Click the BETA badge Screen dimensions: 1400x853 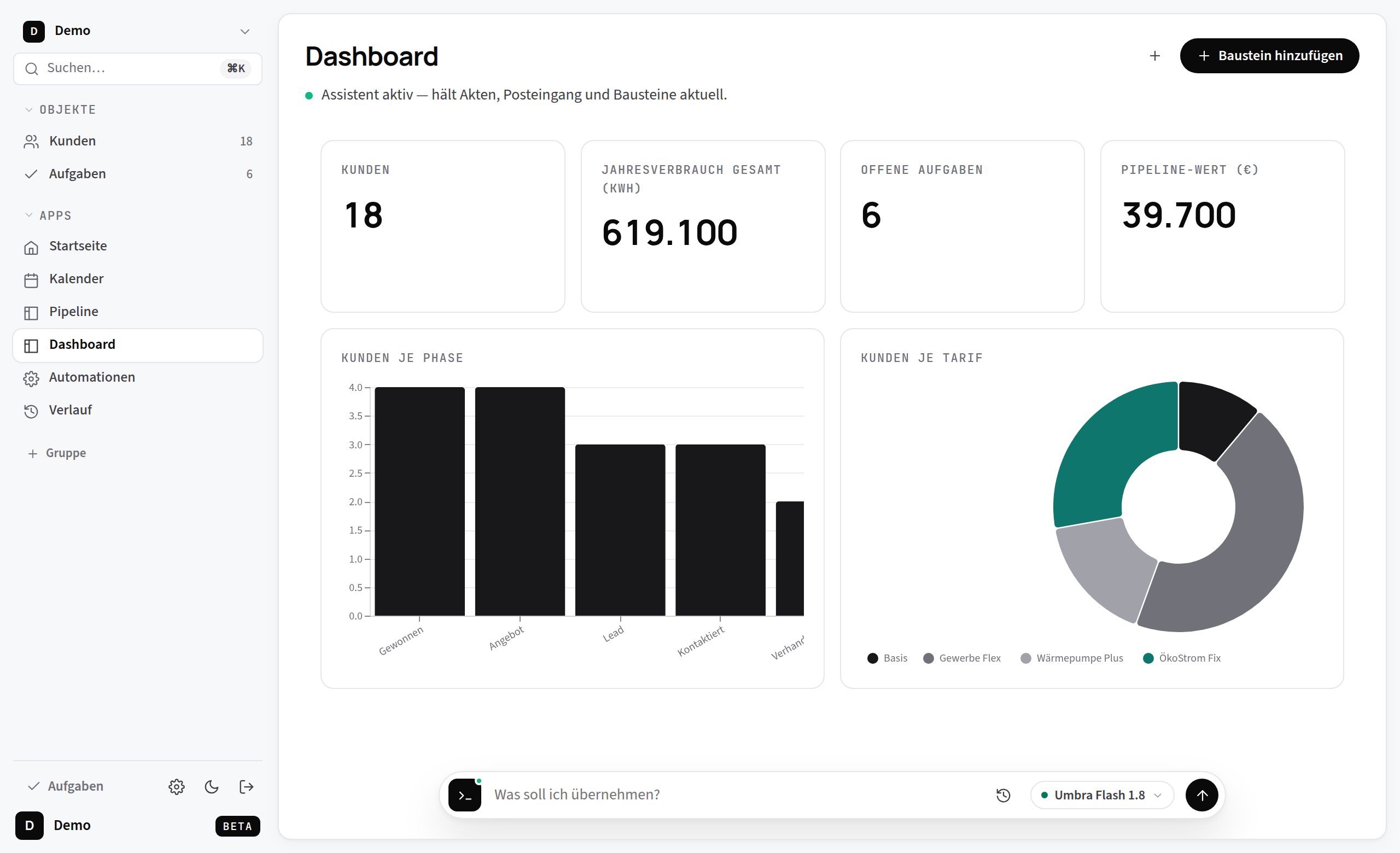(237, 826)
